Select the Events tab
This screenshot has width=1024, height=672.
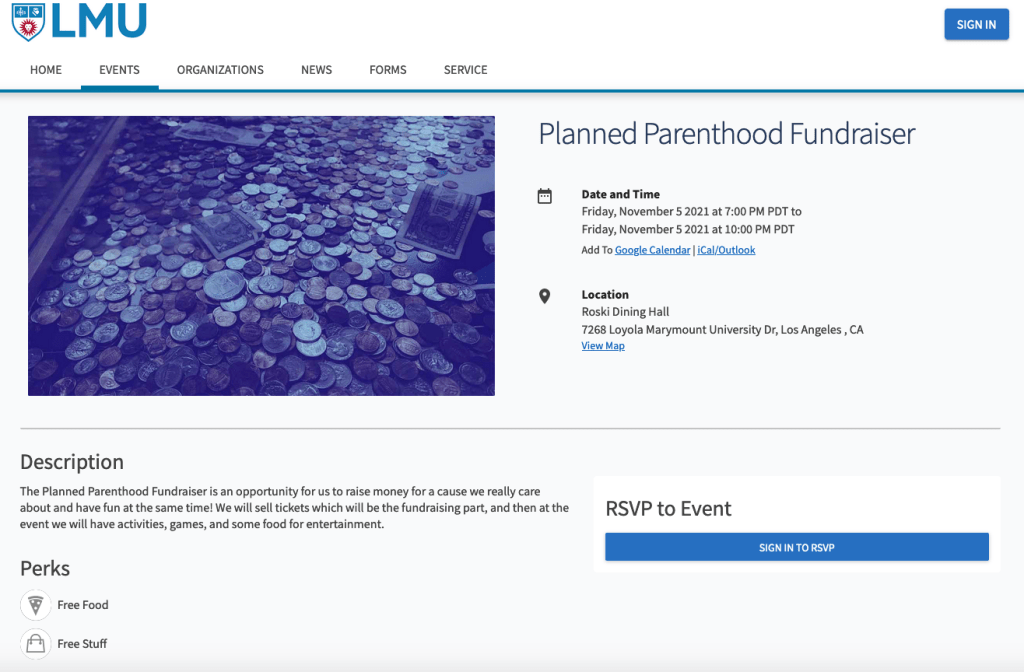point(119,70)
